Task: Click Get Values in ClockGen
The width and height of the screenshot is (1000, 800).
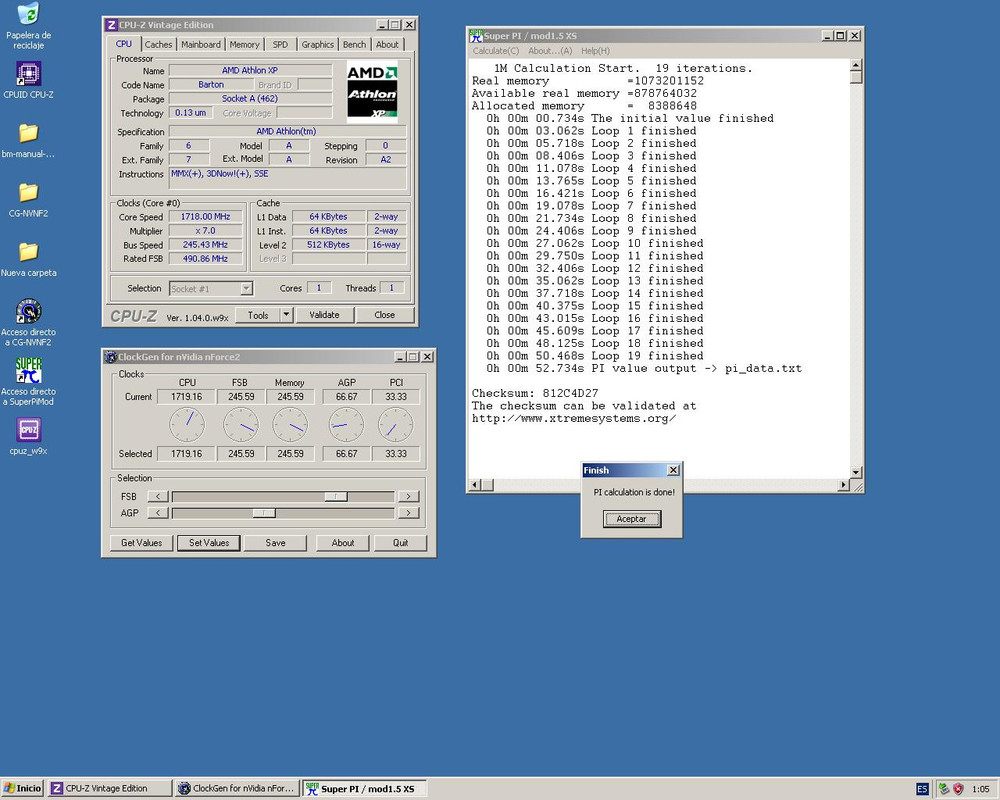Action: tap(142, 543)
